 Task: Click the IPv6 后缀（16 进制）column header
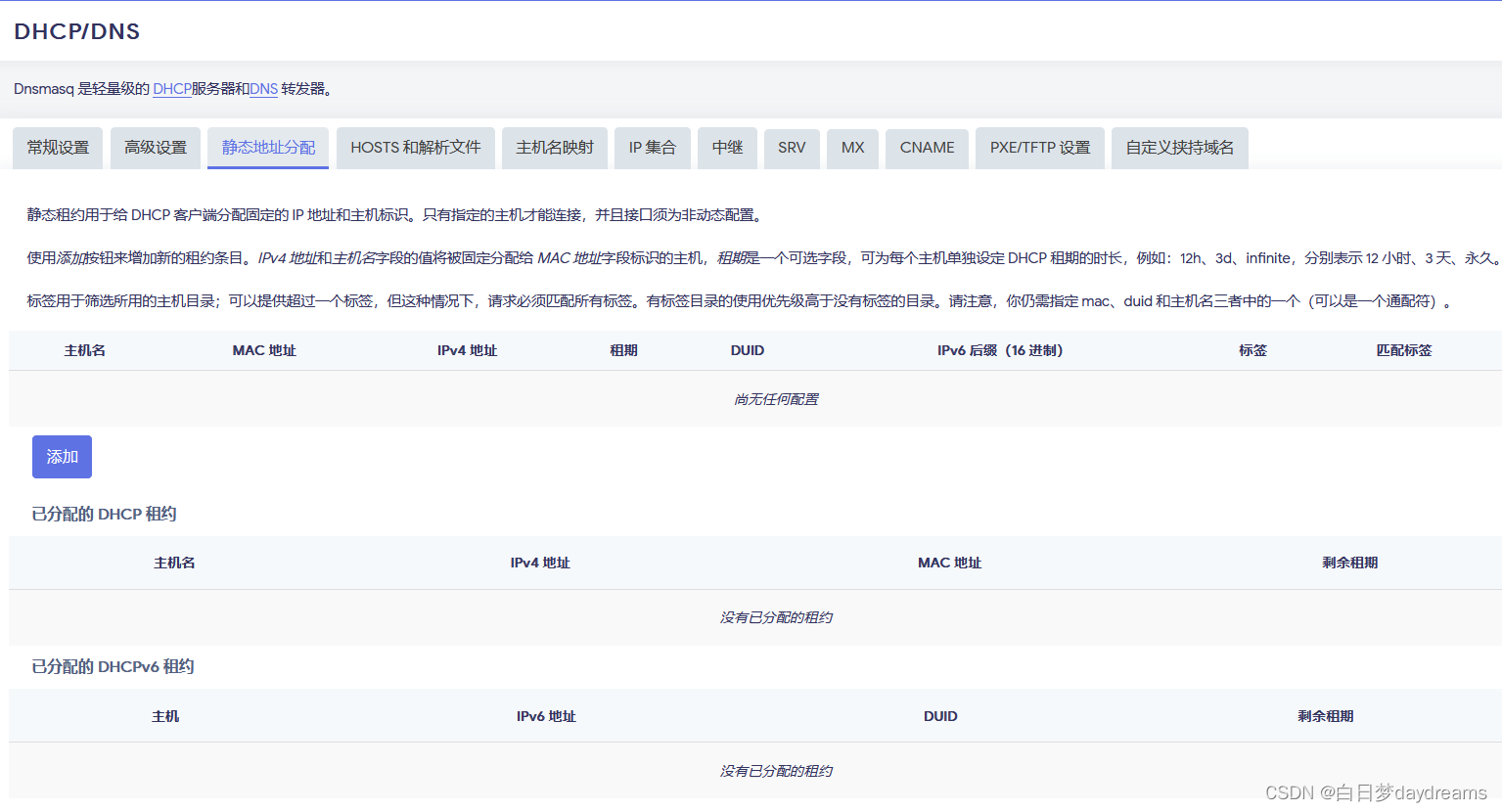(x=999, y=349)
